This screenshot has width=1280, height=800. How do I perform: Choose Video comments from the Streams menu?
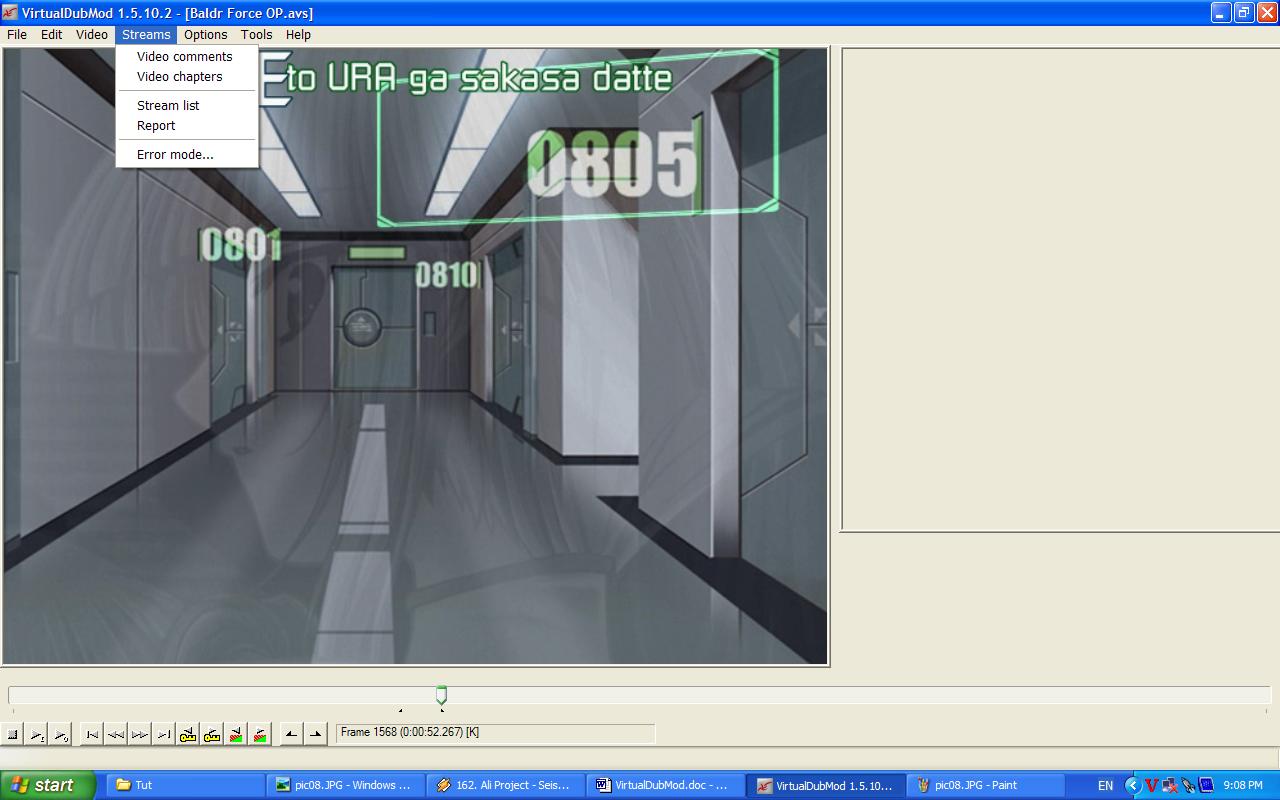[x=187, y=57]
